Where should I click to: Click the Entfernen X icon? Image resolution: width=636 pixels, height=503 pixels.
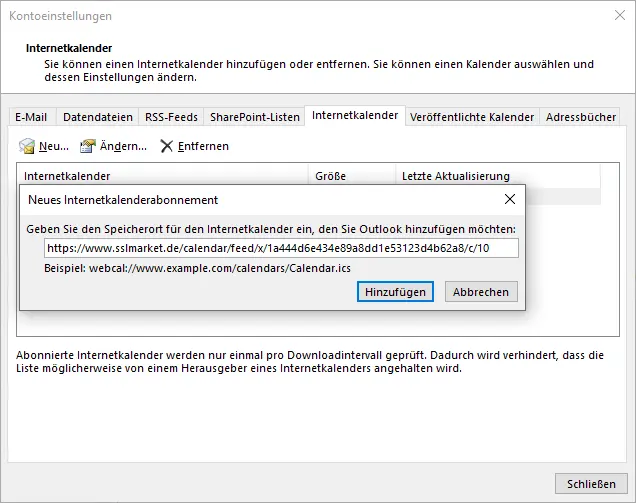coord(166,146)
